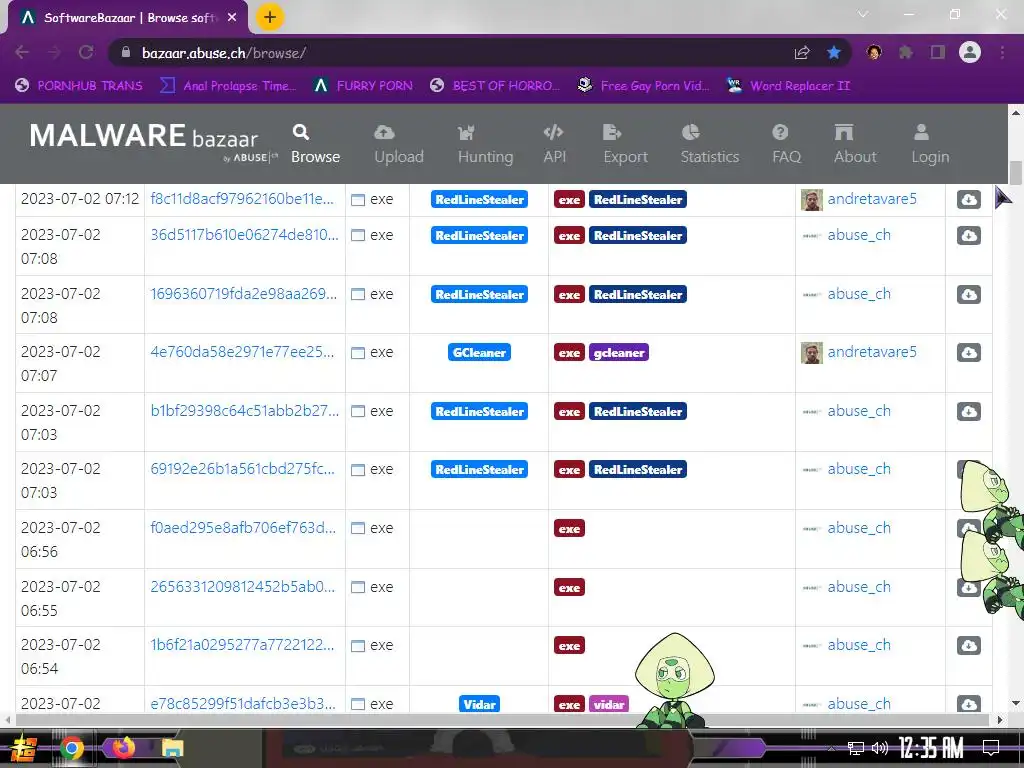Screen dimensions: 1024x768
Task: Open hash 1696360719fda2e98aa269...
Action: pyautogui.click(x=244, y=294)
